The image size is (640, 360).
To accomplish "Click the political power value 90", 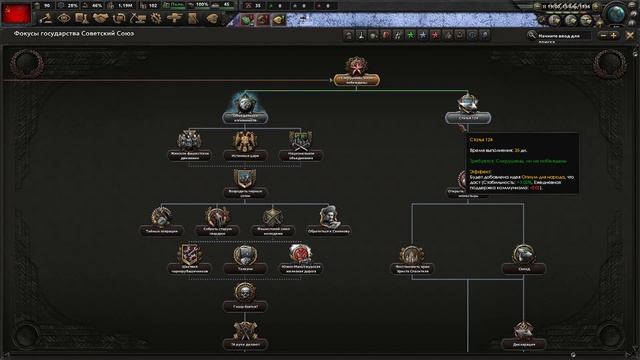I will tap(47, 6).
